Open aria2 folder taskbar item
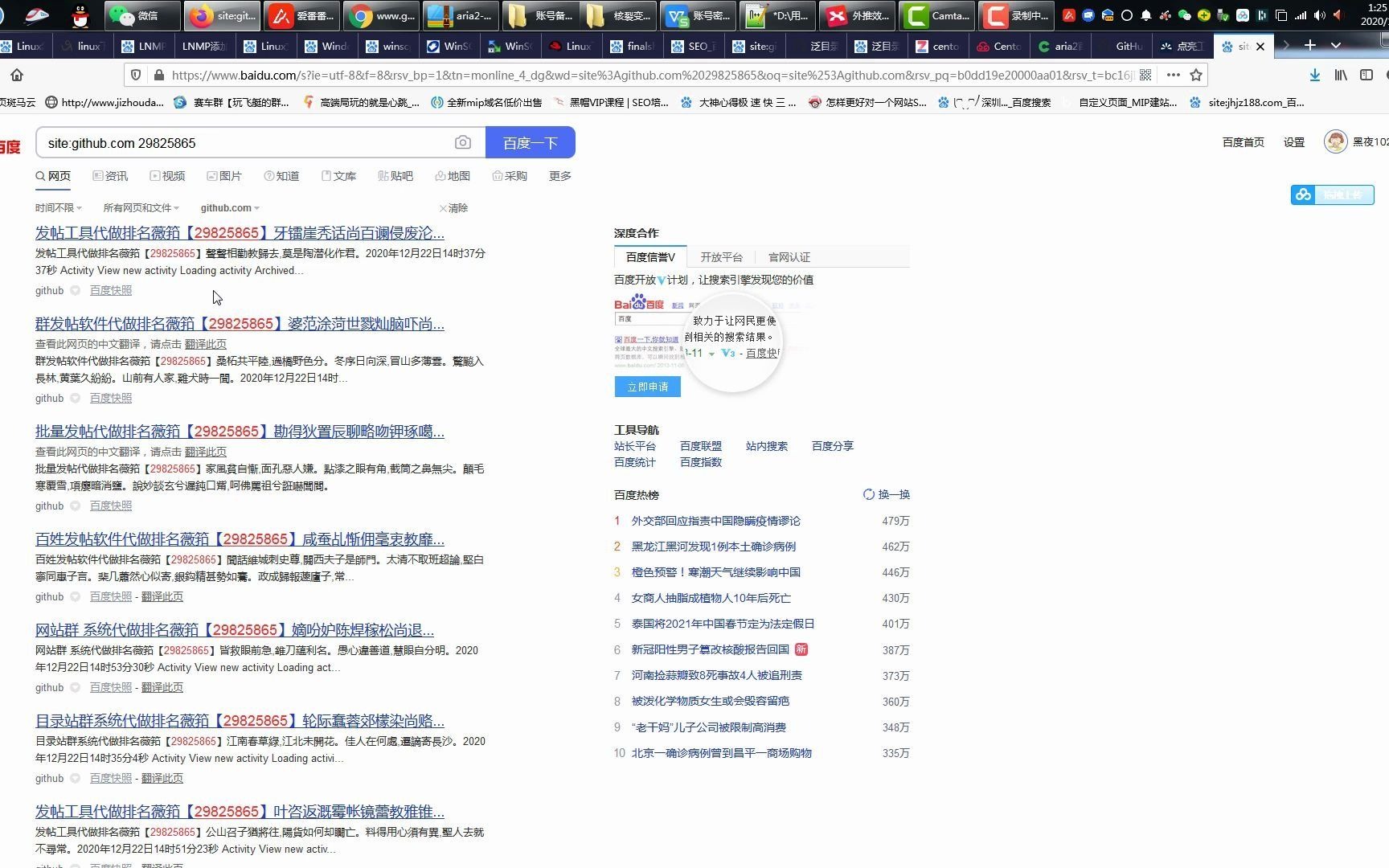This screenshot has height=868, width=1389. coord(461,15)
